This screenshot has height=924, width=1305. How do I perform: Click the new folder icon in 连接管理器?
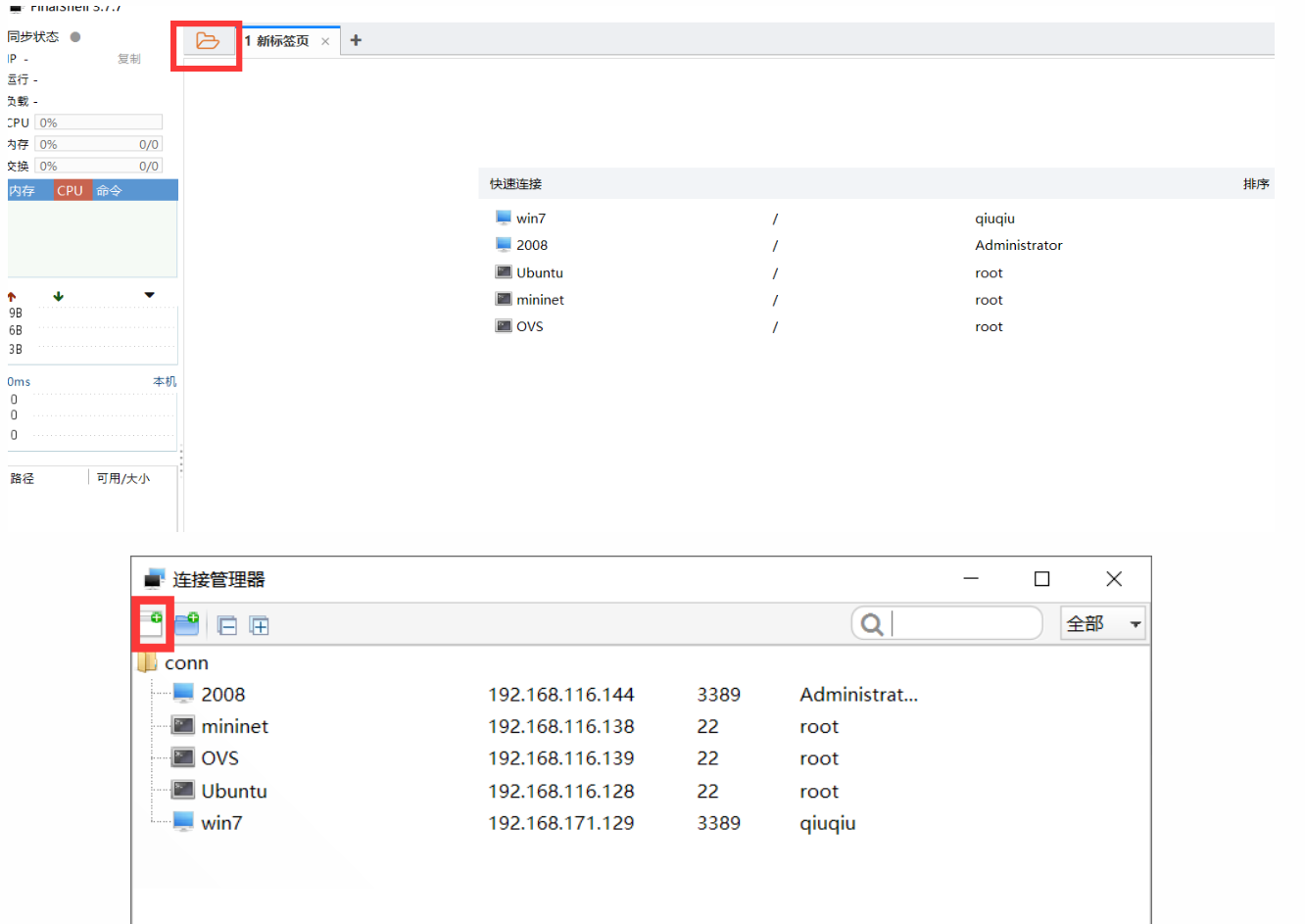[x=187, y=624]
